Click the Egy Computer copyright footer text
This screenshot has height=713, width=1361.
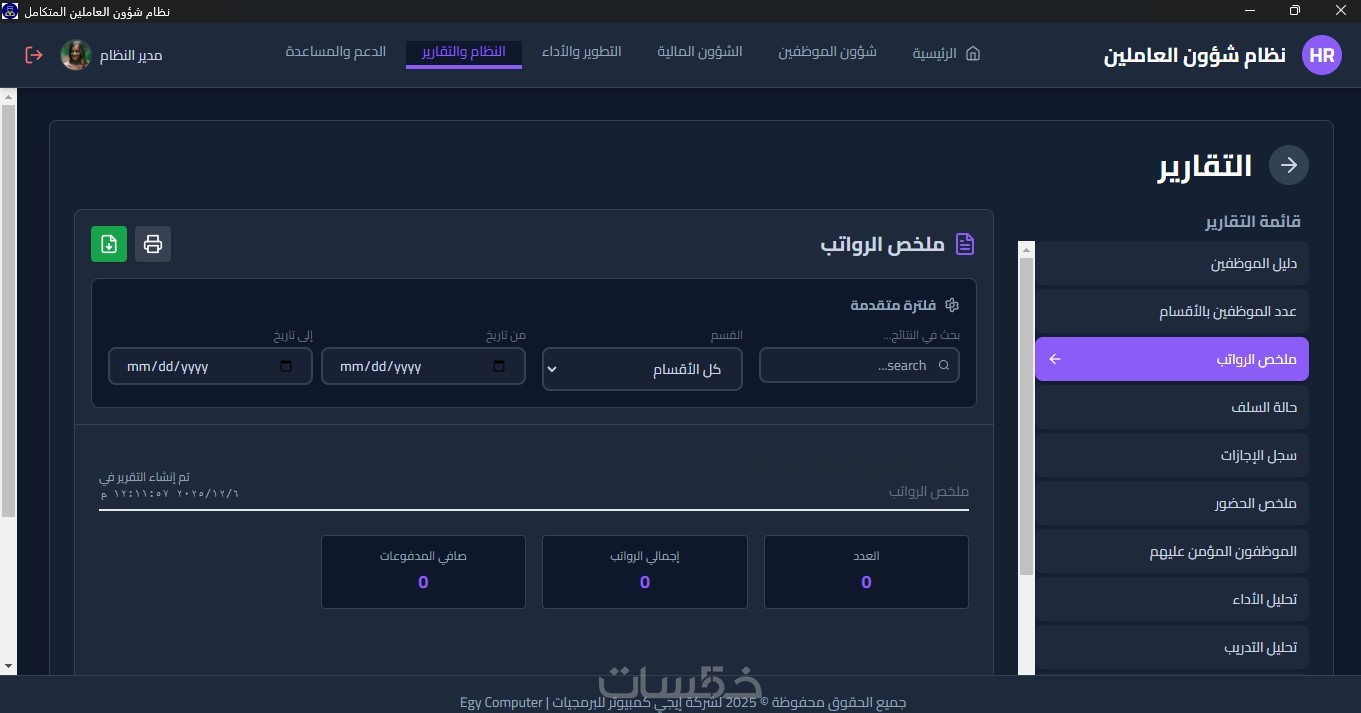[x=683, y=702]
